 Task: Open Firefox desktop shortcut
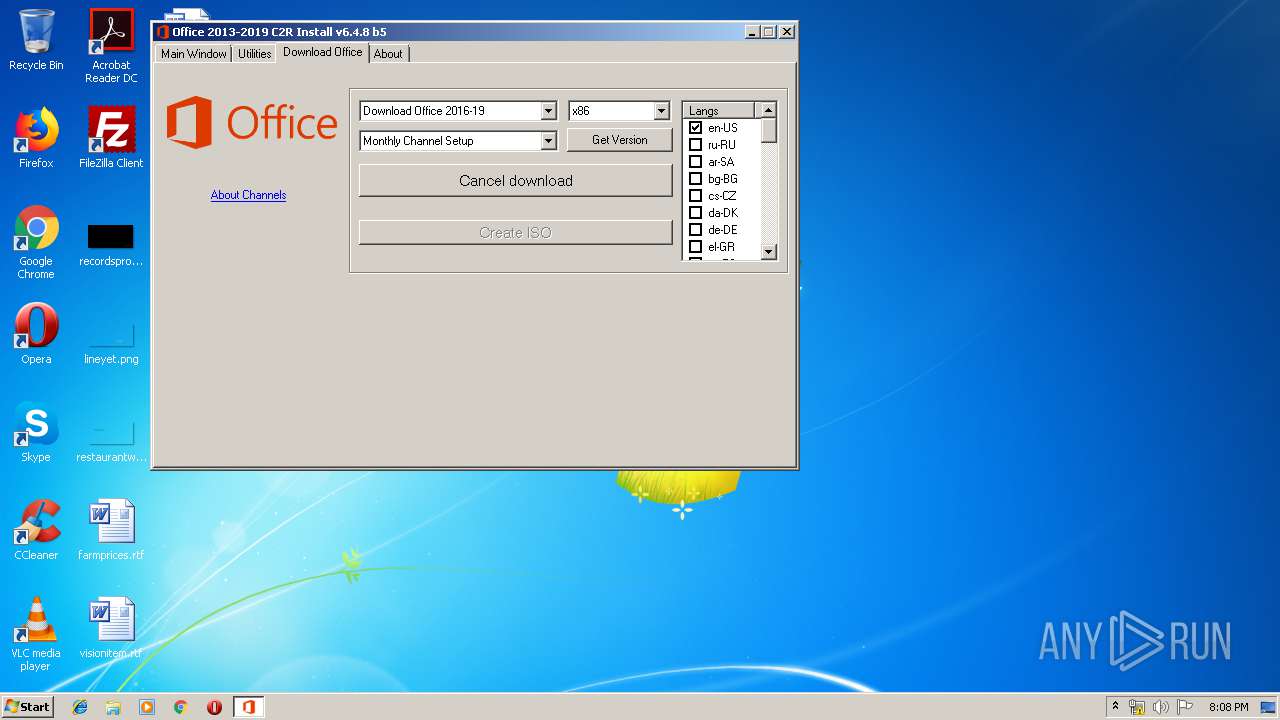click(x=36, y=138)
